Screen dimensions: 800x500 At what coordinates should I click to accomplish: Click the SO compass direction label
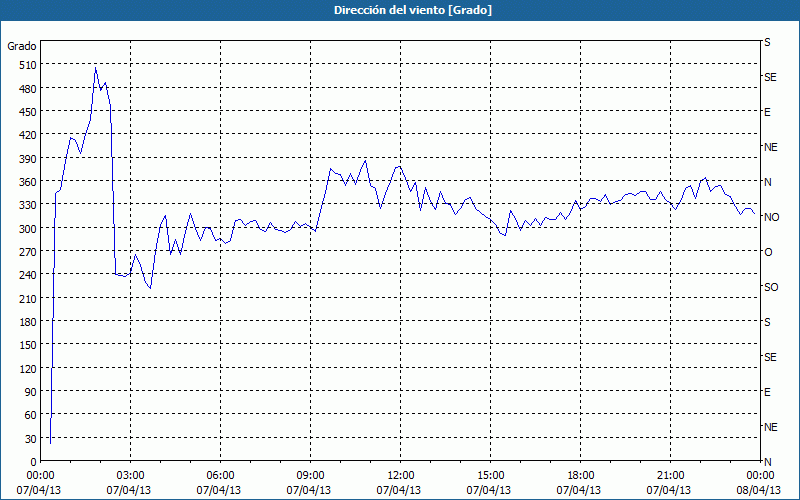pyautogui.click(x=771, y=287)
